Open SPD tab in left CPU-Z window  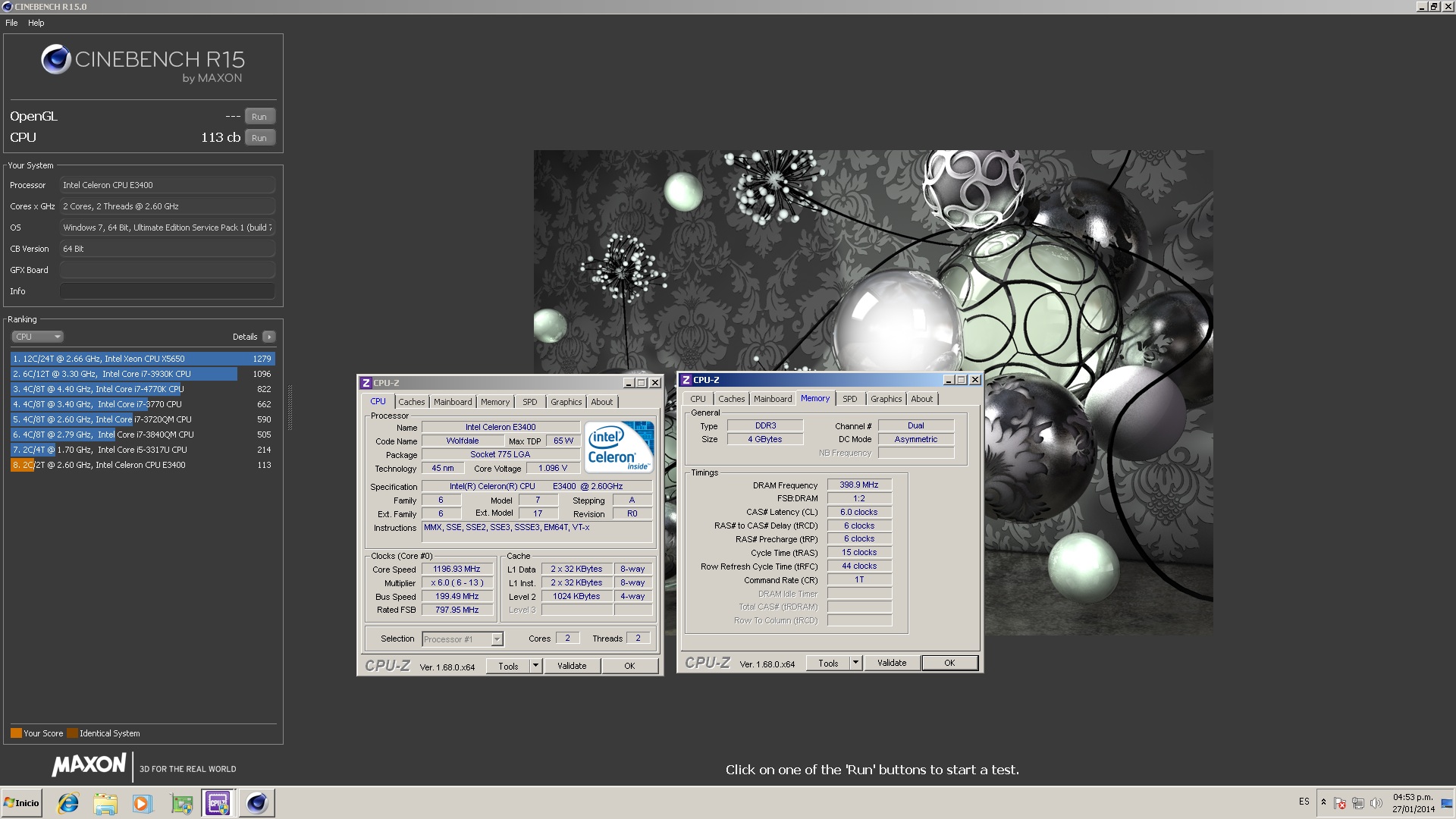pos(530,402)
